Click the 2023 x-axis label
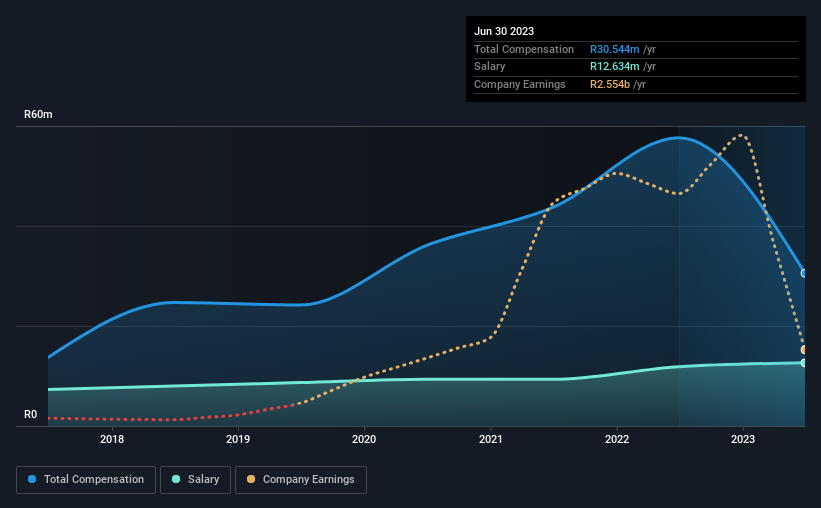 click(x=743, y=439)
